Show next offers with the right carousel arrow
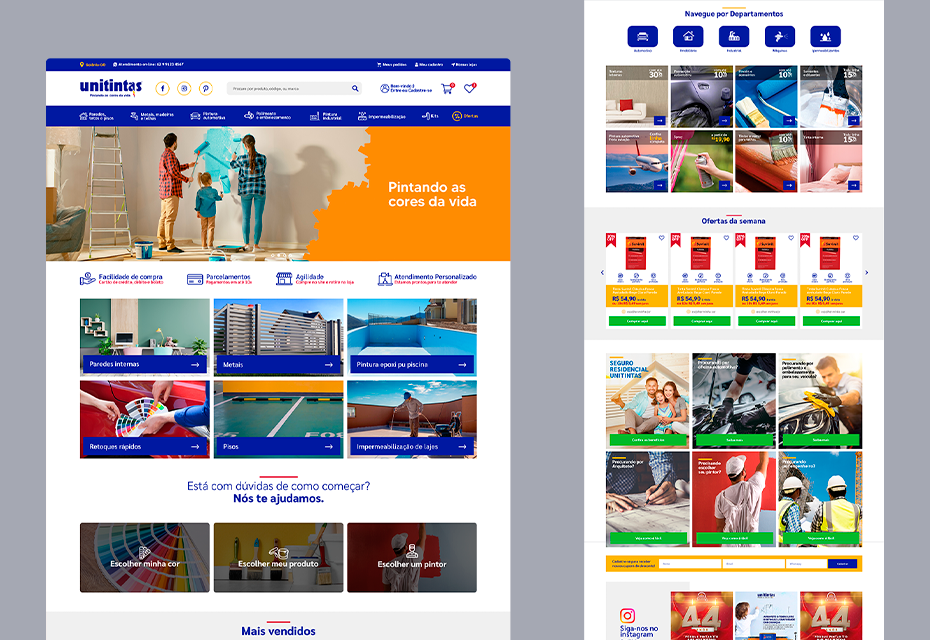 pyautogui.click(x=867, y=273)
